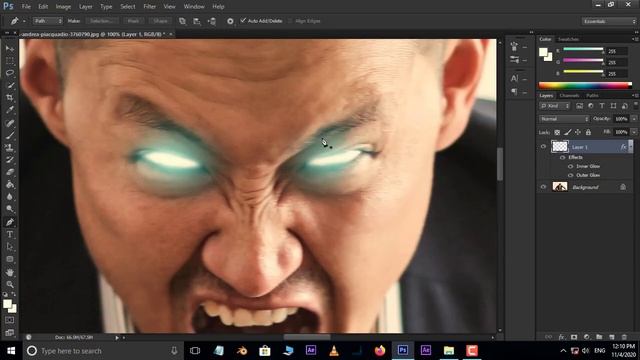Open Opacity slider dropdown arrow
The height and width of the screenshot is (360, 640).
[634, 119]
